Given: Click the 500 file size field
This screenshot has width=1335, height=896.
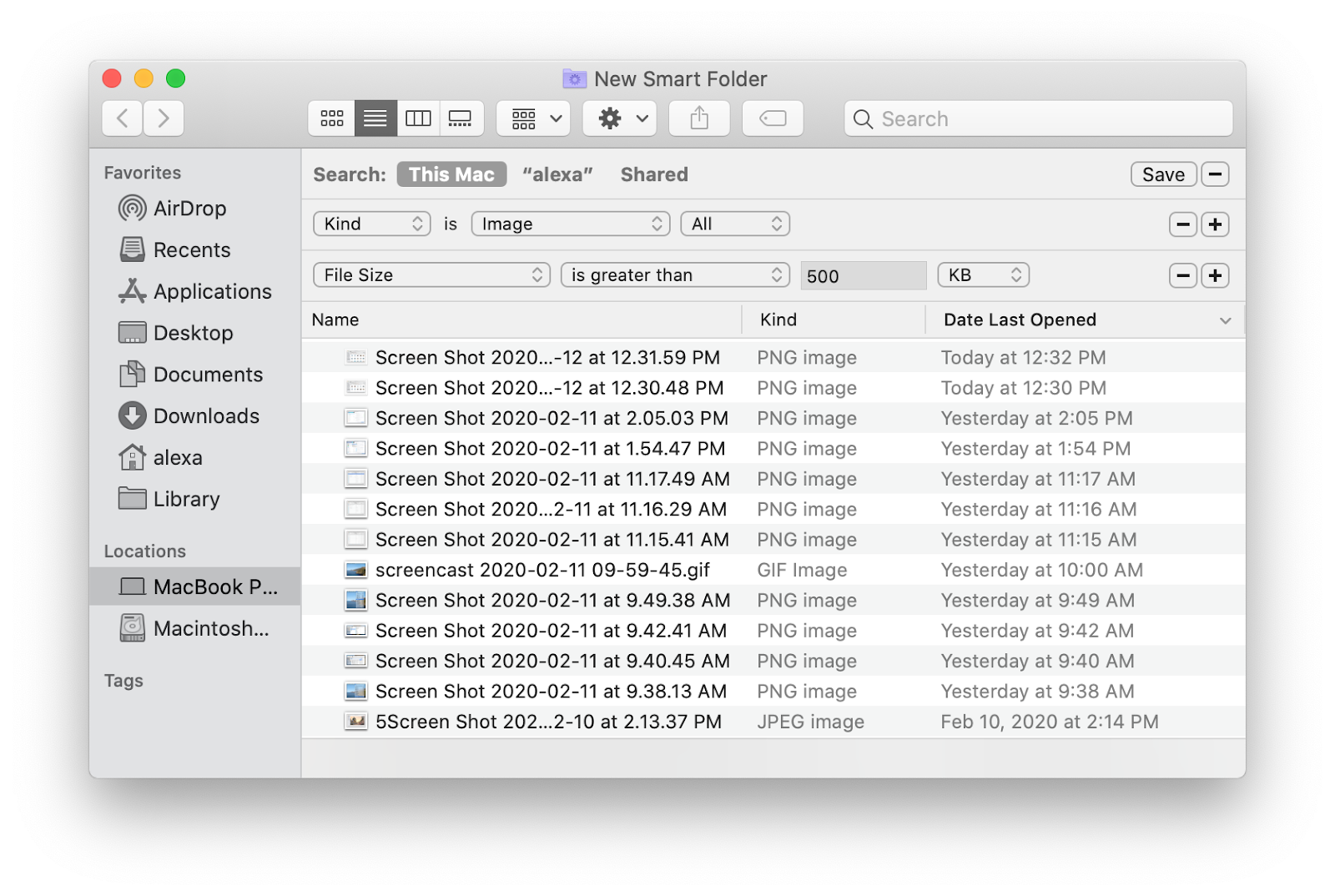Looking at the screenshot, I should [864, 275].
